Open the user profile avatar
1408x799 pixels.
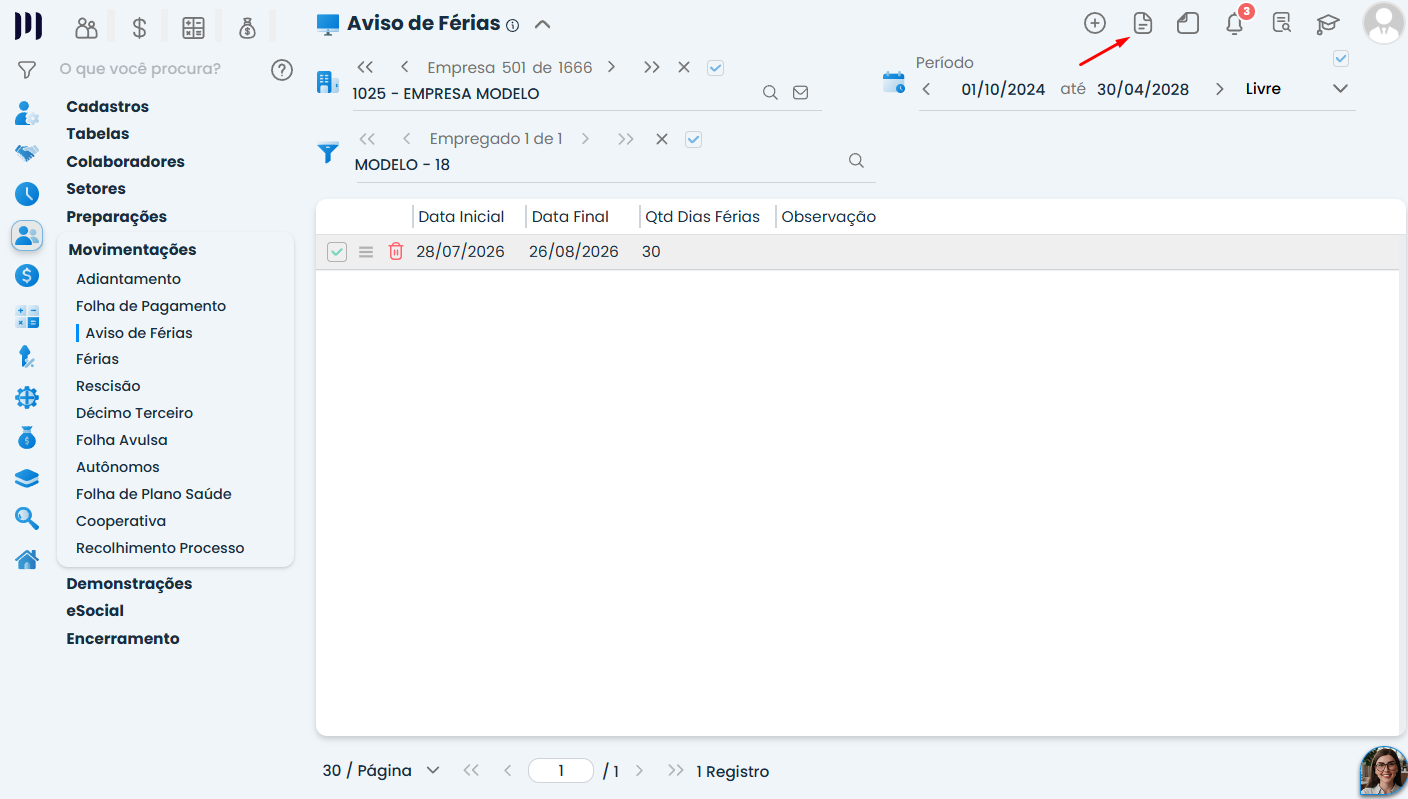[1384, 23]
